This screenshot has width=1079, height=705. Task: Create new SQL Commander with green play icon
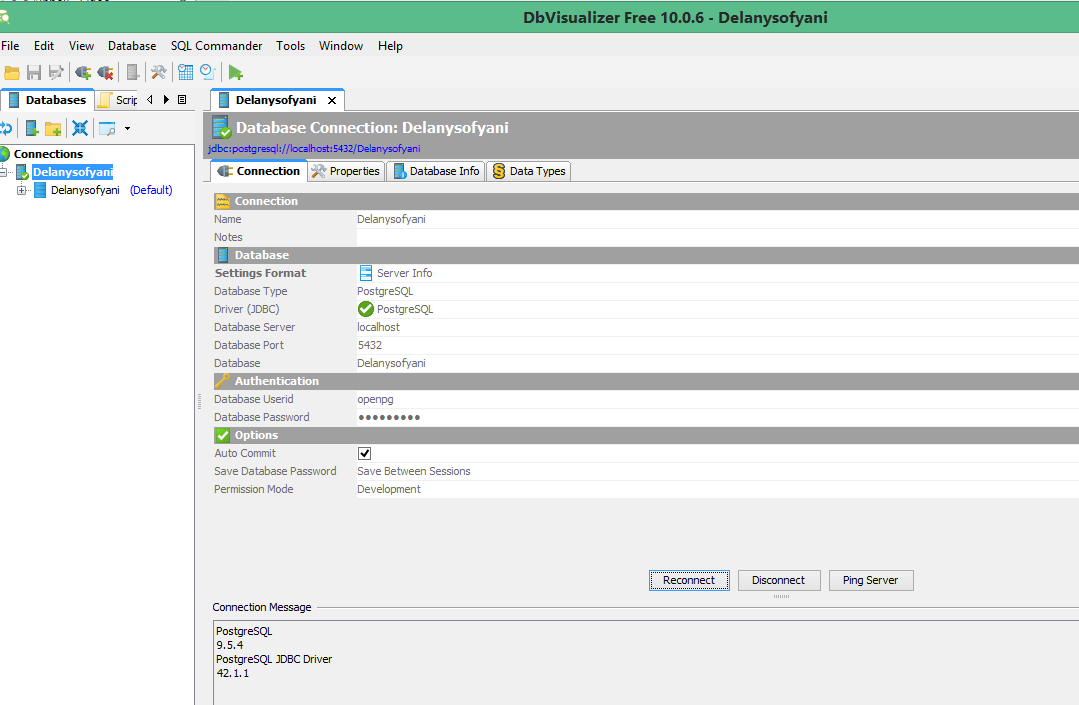tap(235, 72)
